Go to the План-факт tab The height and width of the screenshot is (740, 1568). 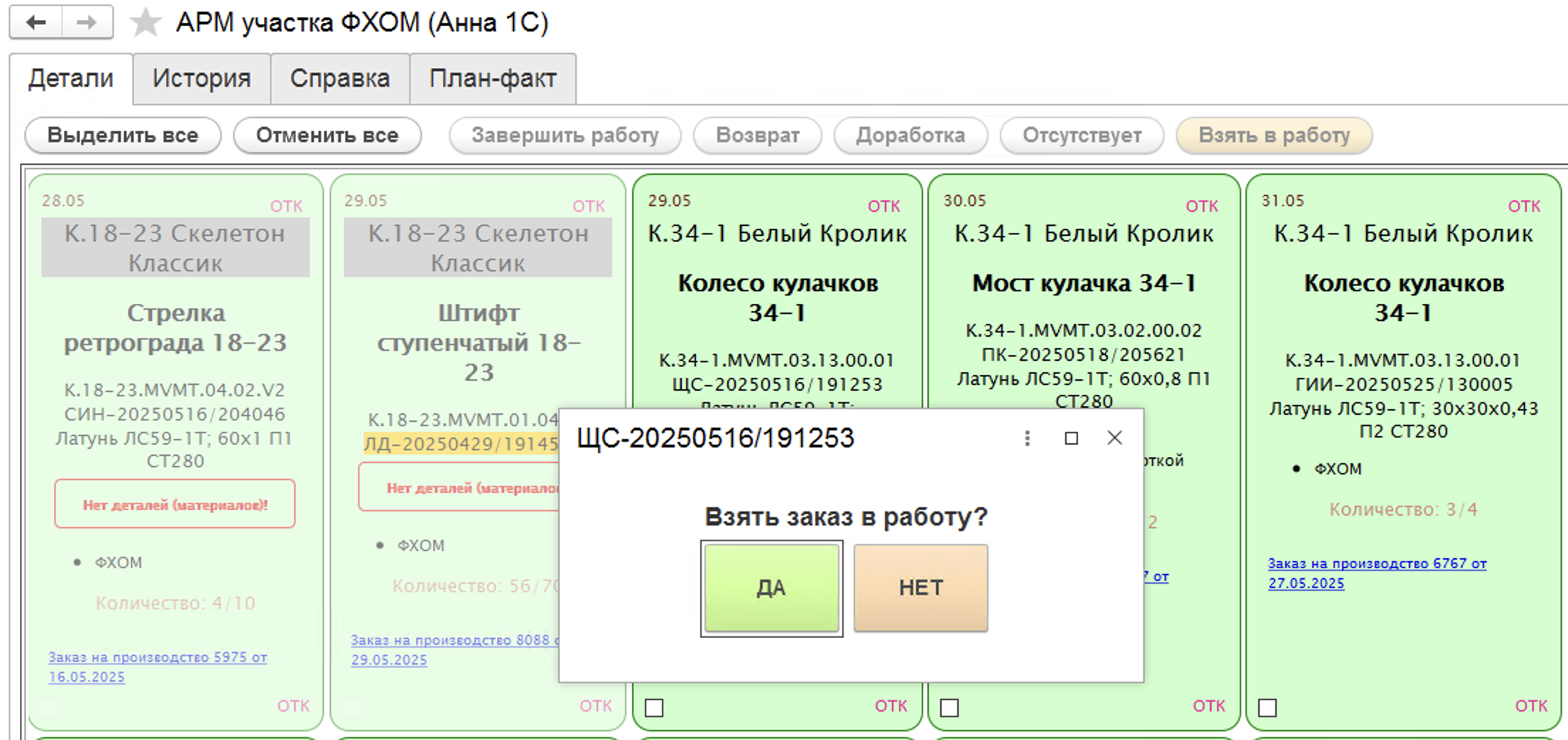click(x=492, y=78)
